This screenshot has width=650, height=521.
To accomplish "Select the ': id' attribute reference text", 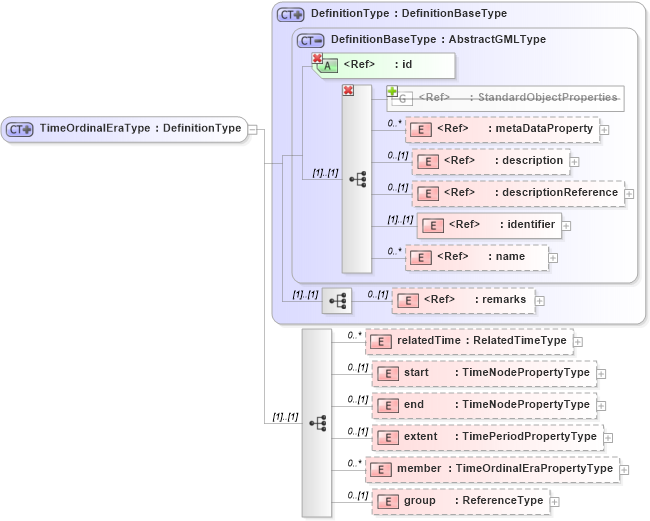I will [x=403, y=64].
